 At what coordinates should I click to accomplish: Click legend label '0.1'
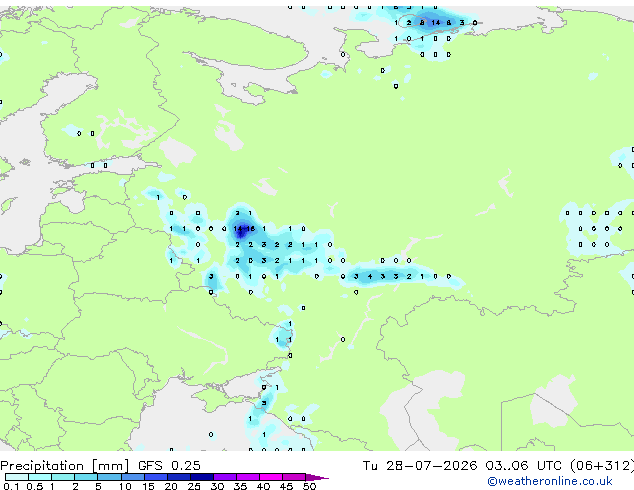coord(11,486)
